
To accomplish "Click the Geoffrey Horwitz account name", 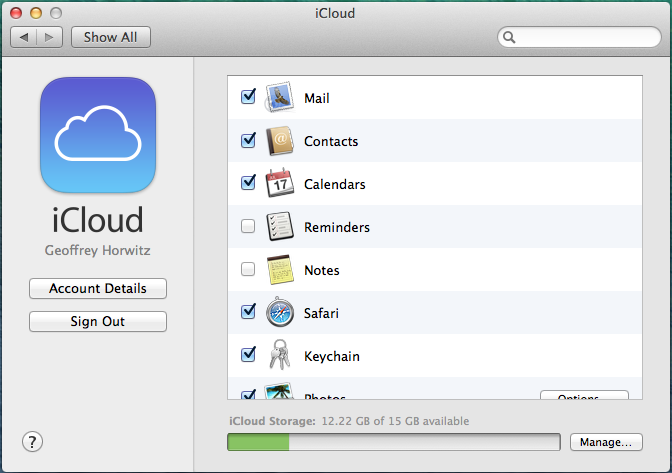I will [98, 250].
